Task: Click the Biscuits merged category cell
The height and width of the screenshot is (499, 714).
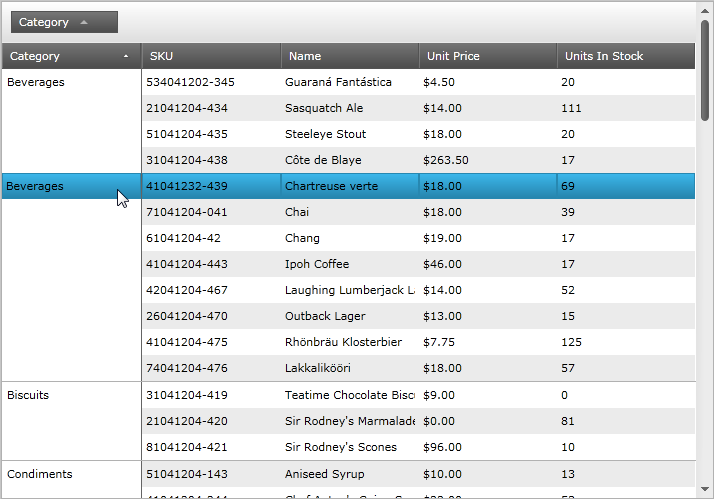Action: [x=71, y=420]
